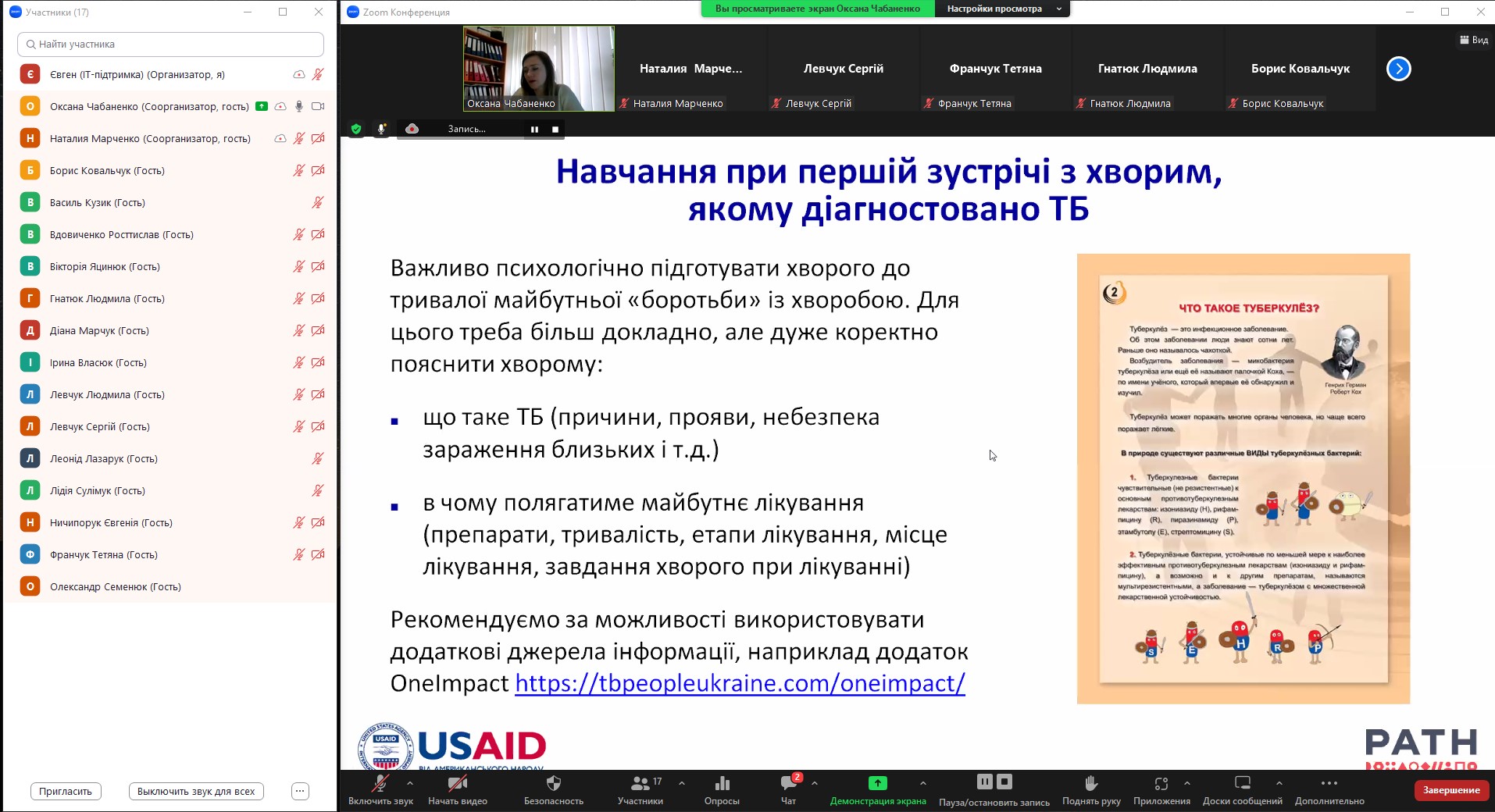This screenshot has height=812, width=1495.
Task: Click the Найти участника search field
Action: [x=170, y=45]
